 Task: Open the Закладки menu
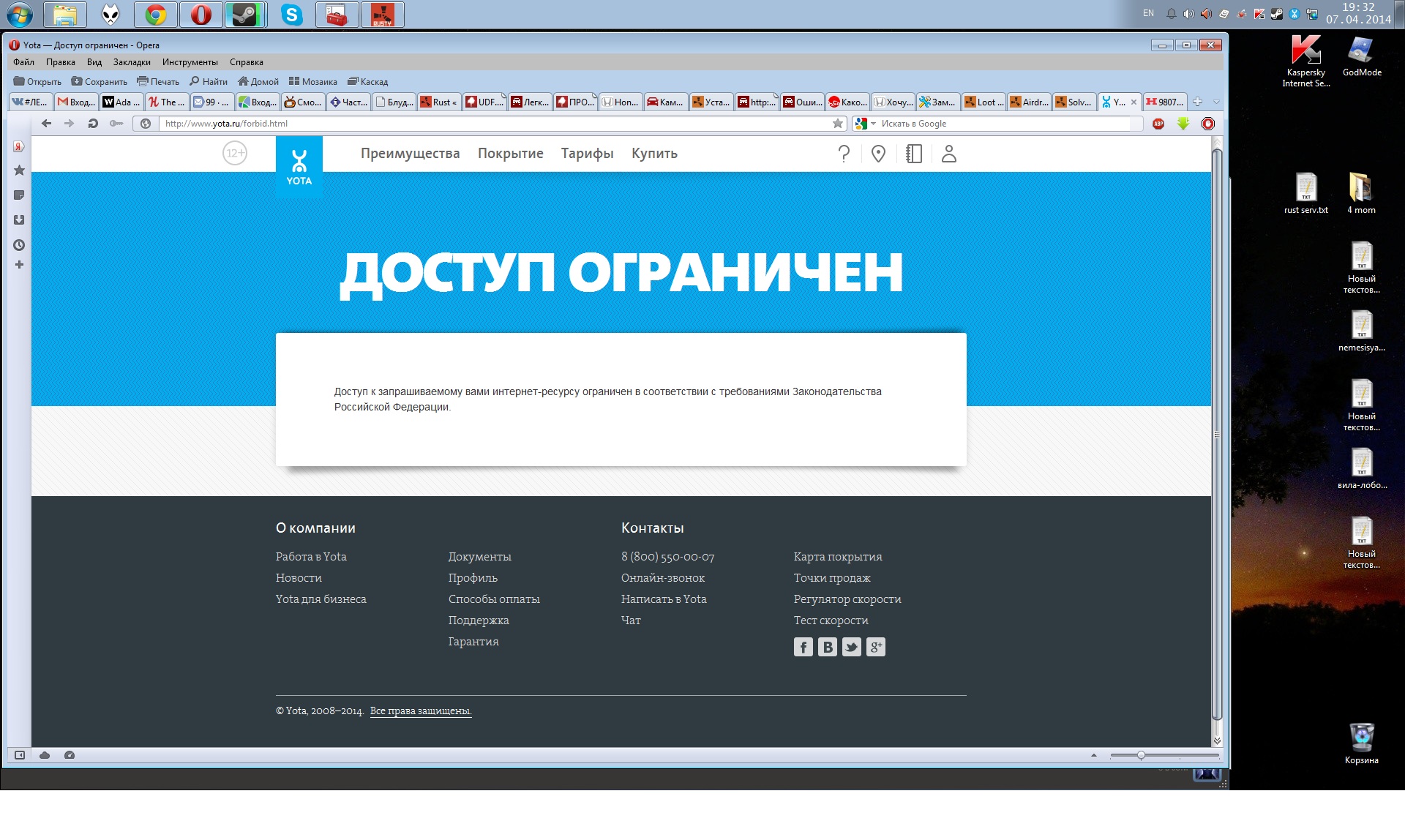coord(132,62)
